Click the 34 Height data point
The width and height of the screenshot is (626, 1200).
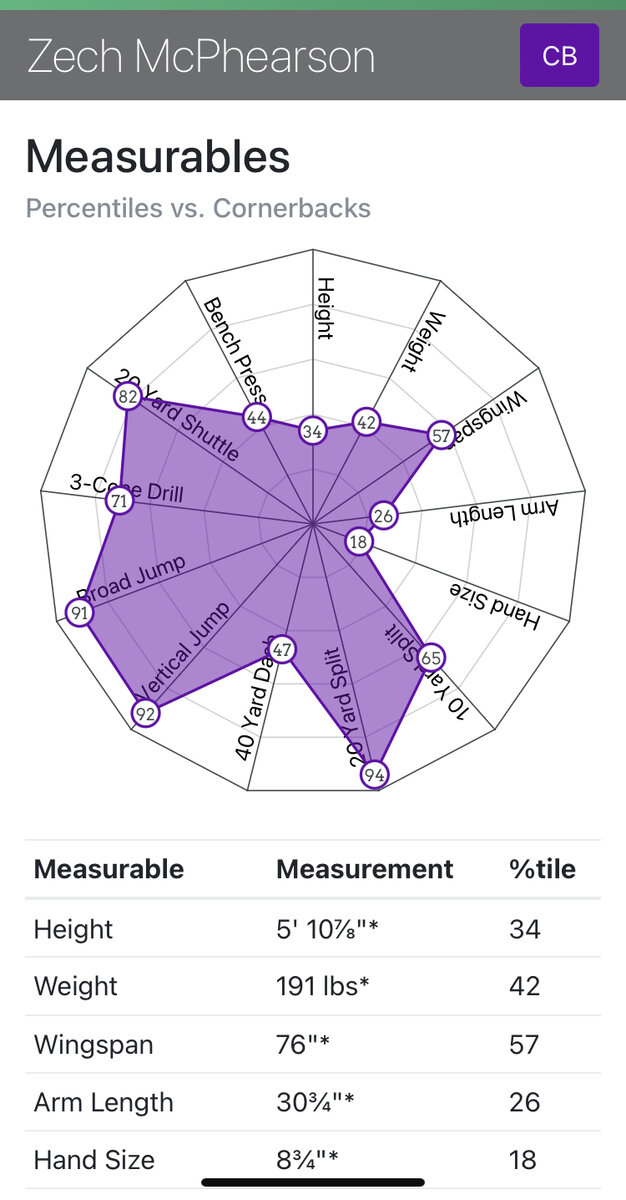[x=313, y=431]
